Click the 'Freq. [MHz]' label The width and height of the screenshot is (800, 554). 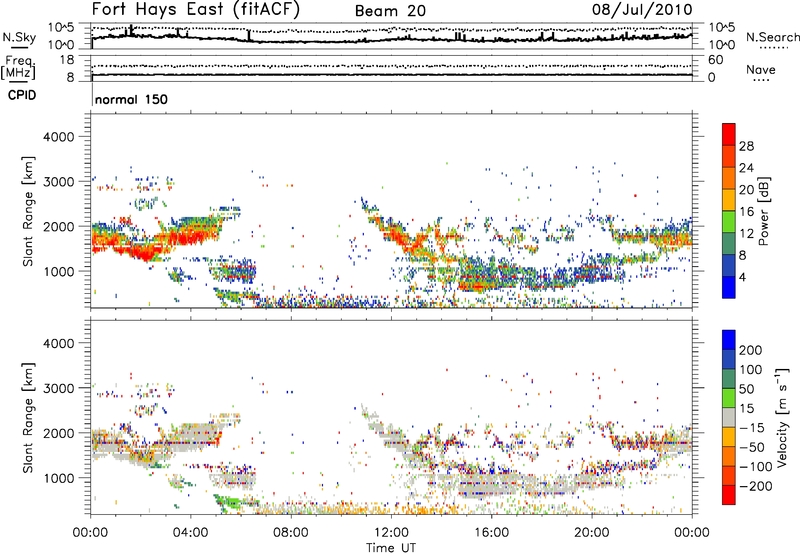click(x=19, y=67)
